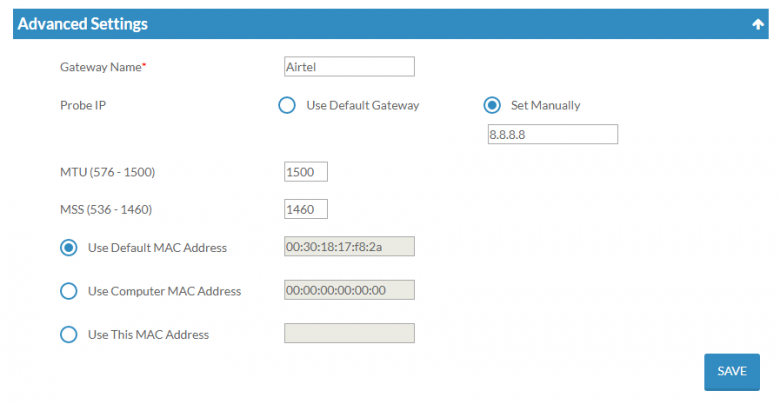Collapse Advanced Settings with the up arrow
Image resolution: width=780 pixels, height=404 pixels.
758,24
